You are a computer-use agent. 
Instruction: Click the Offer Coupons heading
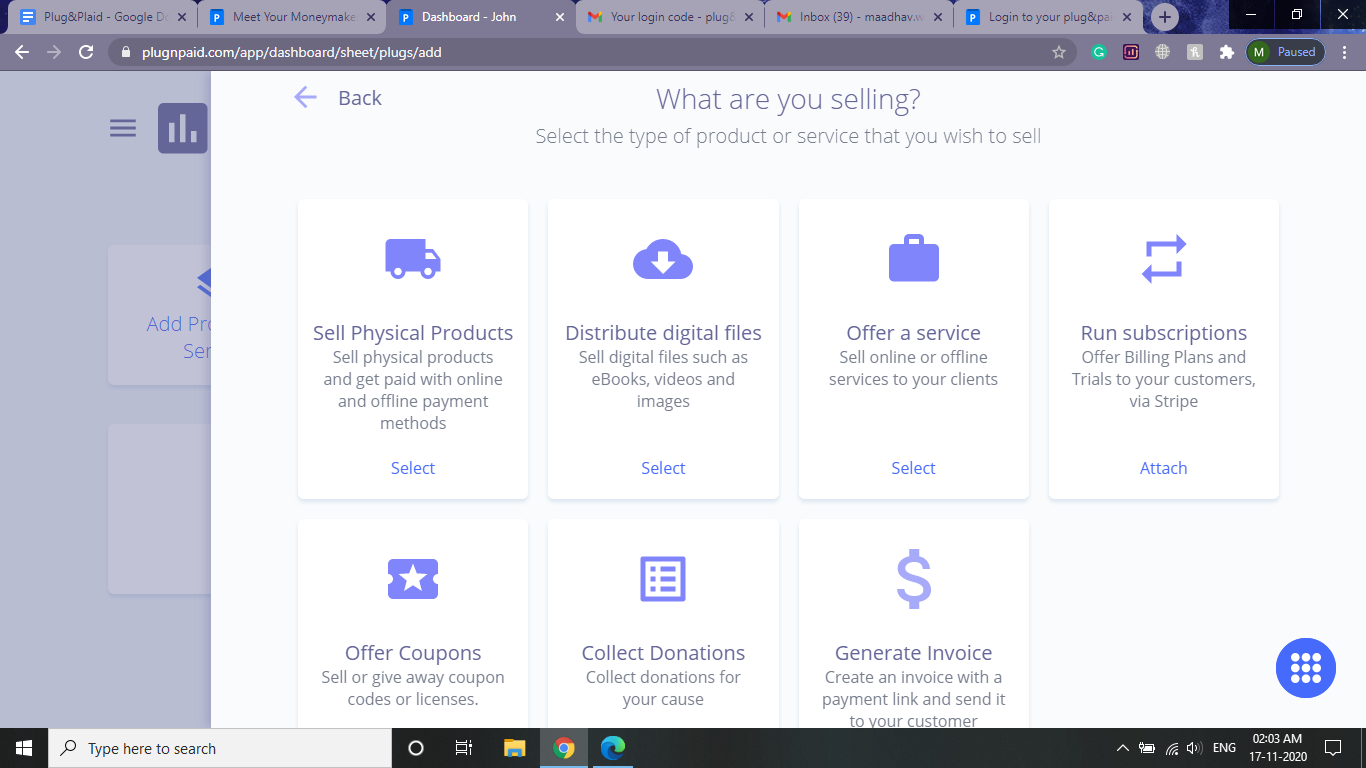(413, 653)
